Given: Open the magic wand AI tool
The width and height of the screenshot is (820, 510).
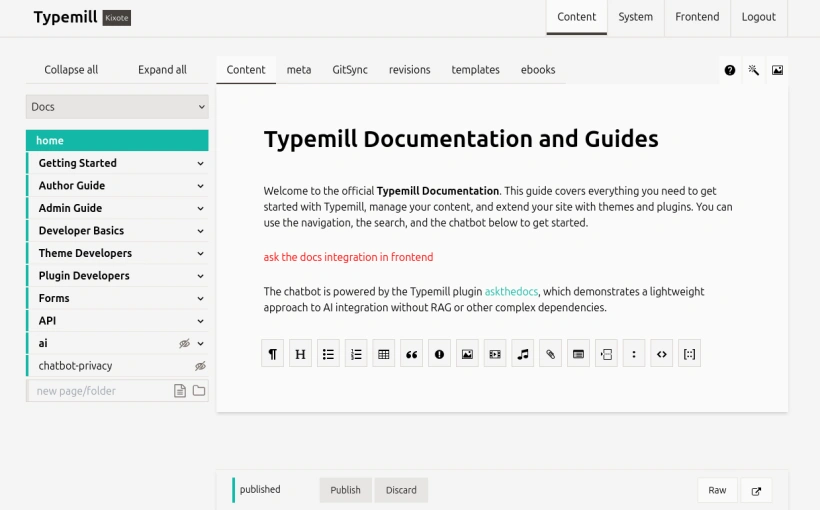Looking at the screenshot, I should [x=754, y=70].
